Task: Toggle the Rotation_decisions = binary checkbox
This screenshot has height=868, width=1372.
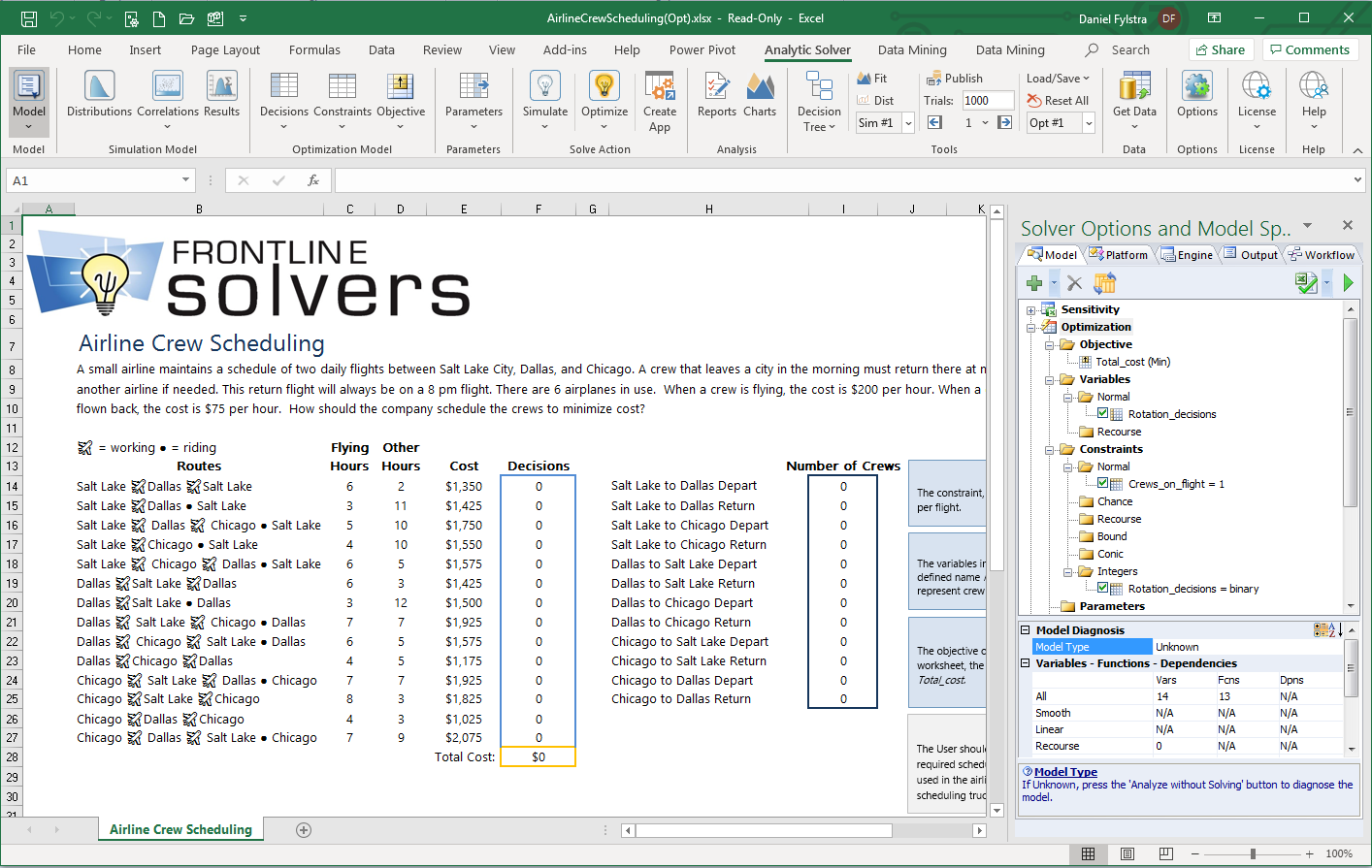Action: [1102, 588]
